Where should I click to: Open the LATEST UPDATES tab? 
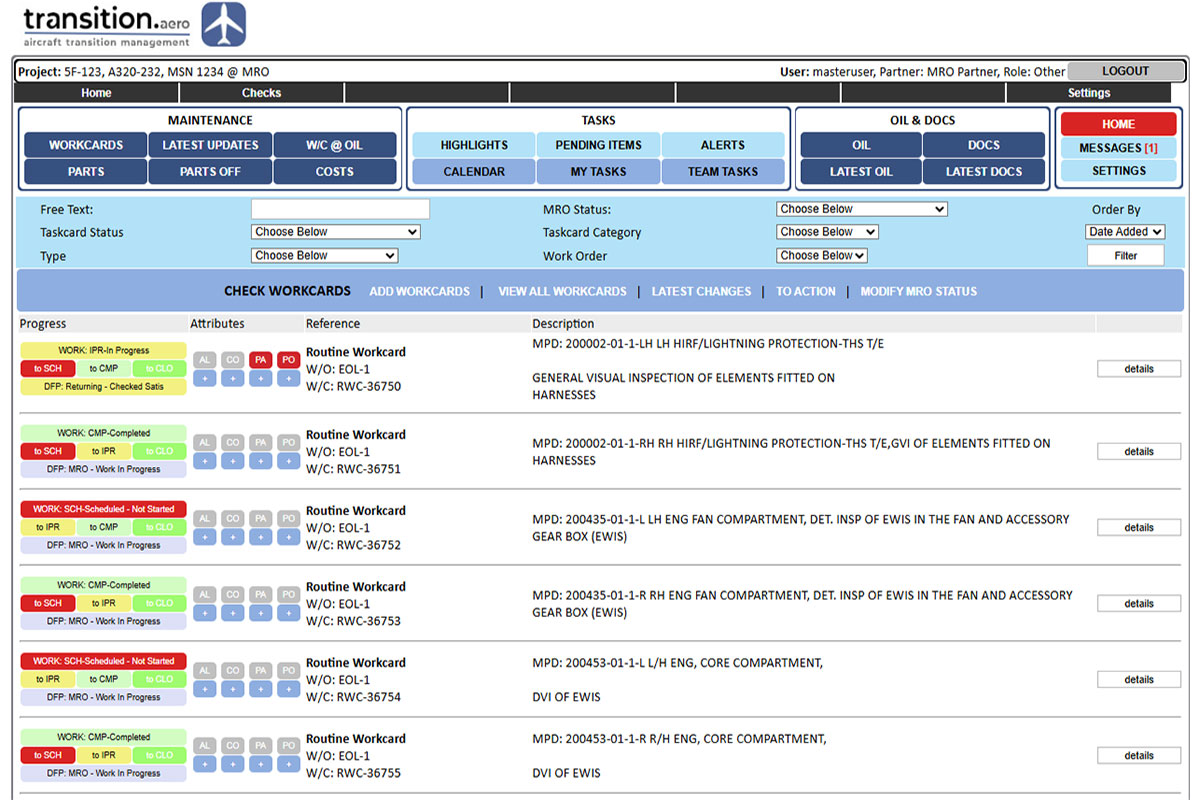[210, 145]
